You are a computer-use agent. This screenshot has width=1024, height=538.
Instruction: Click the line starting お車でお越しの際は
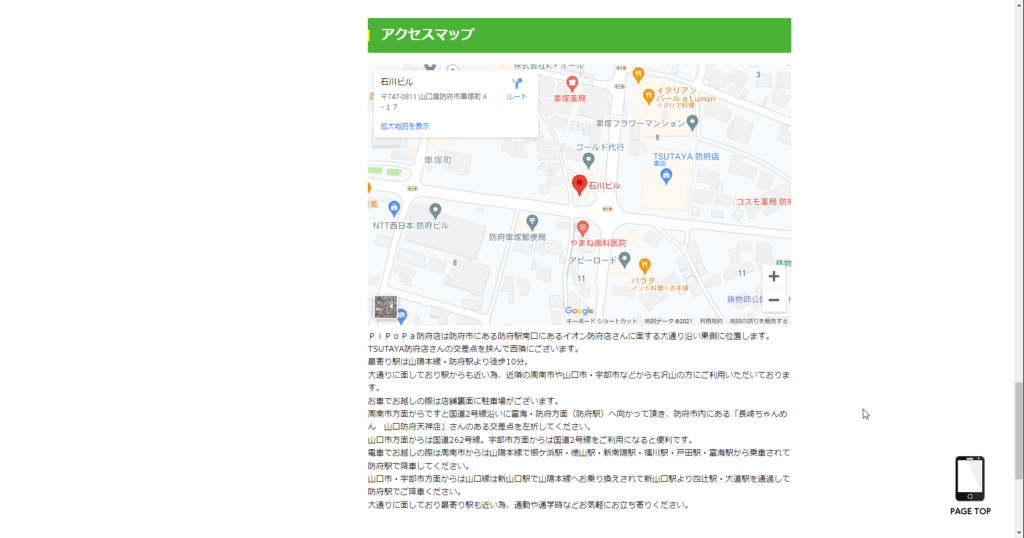click(464, 401)
